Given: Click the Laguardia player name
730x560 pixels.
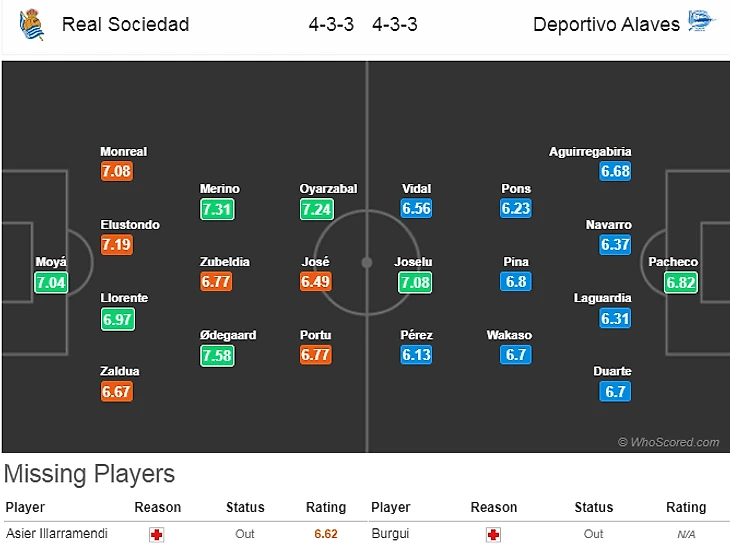Looking at the screenshot, I should [x=603, y=298].
